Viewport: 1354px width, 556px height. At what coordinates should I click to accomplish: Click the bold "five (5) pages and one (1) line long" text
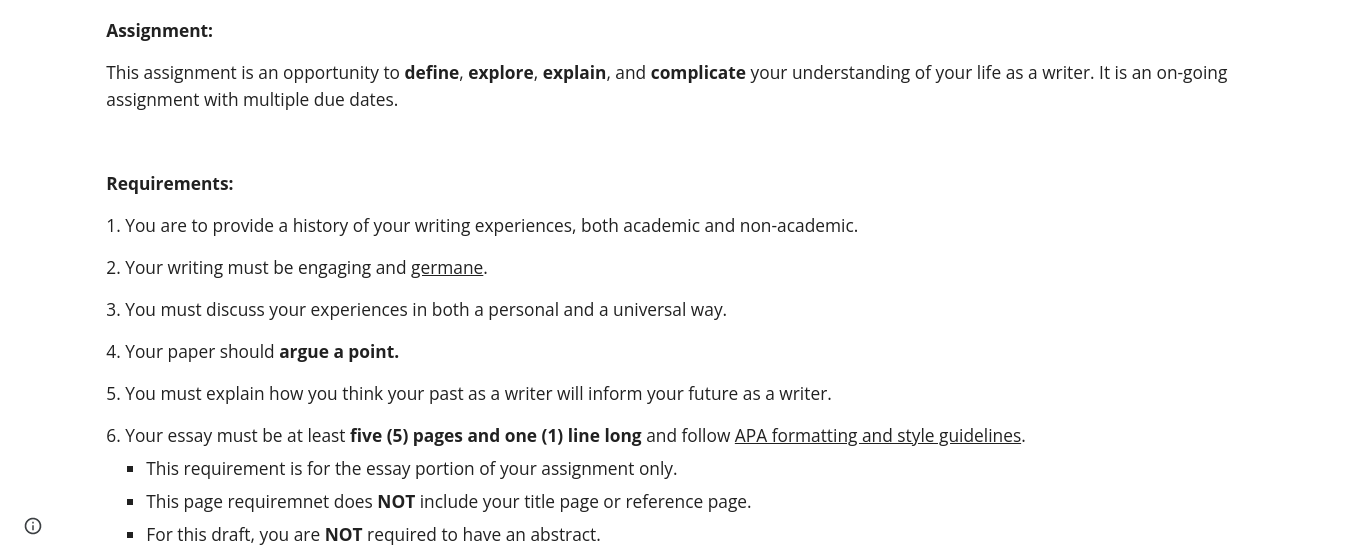click(x=496, y=436)
